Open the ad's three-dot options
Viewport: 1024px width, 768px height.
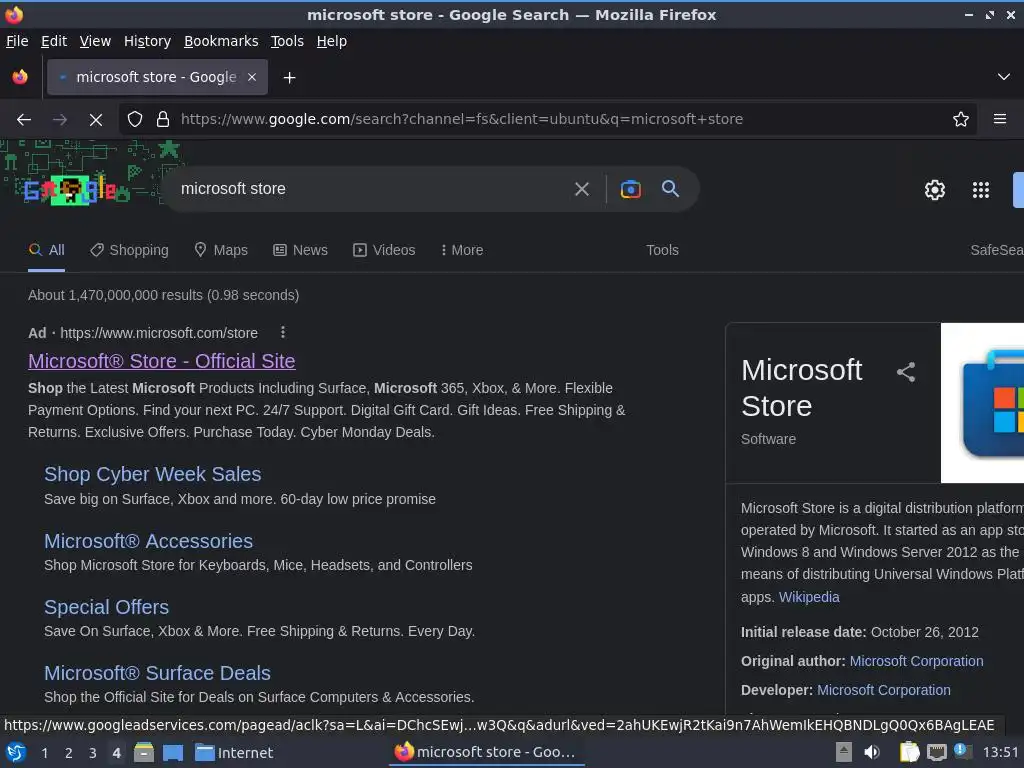(x=283, y=332)
